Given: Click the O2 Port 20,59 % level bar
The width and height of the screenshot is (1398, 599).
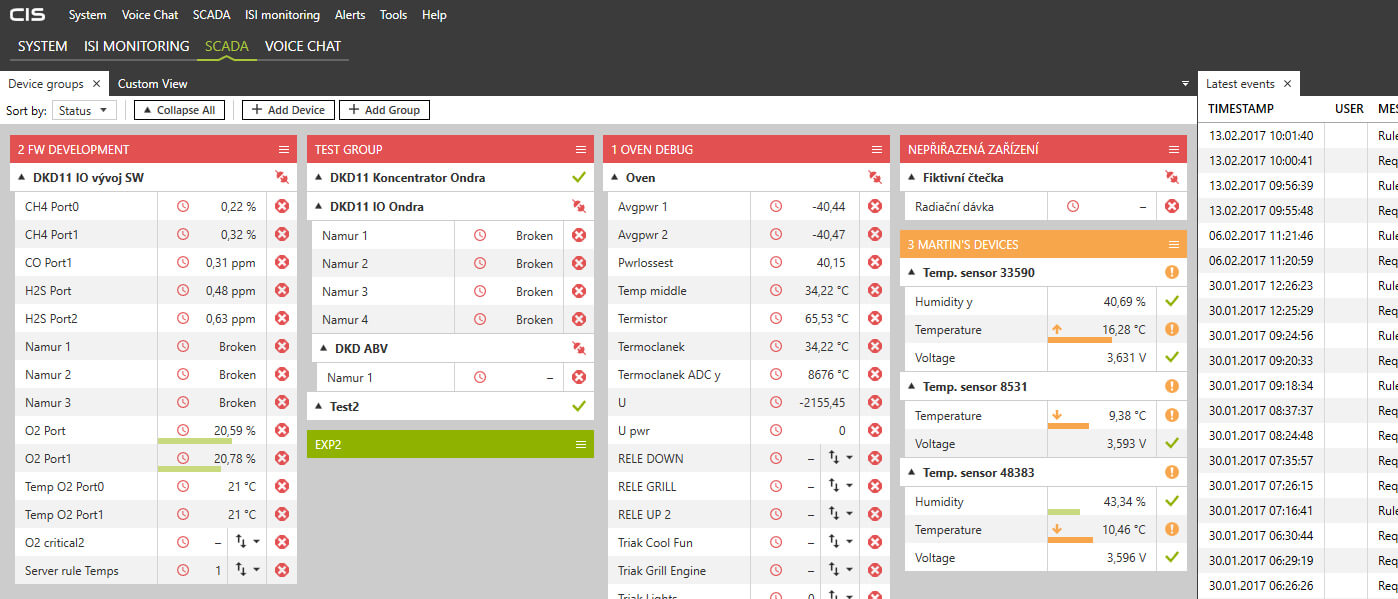Looking at the screenshot, I should (x=195, y=440).
